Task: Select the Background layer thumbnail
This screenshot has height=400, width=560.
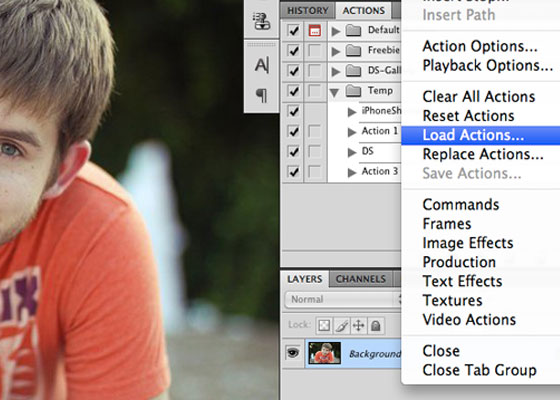Action: 324,353
